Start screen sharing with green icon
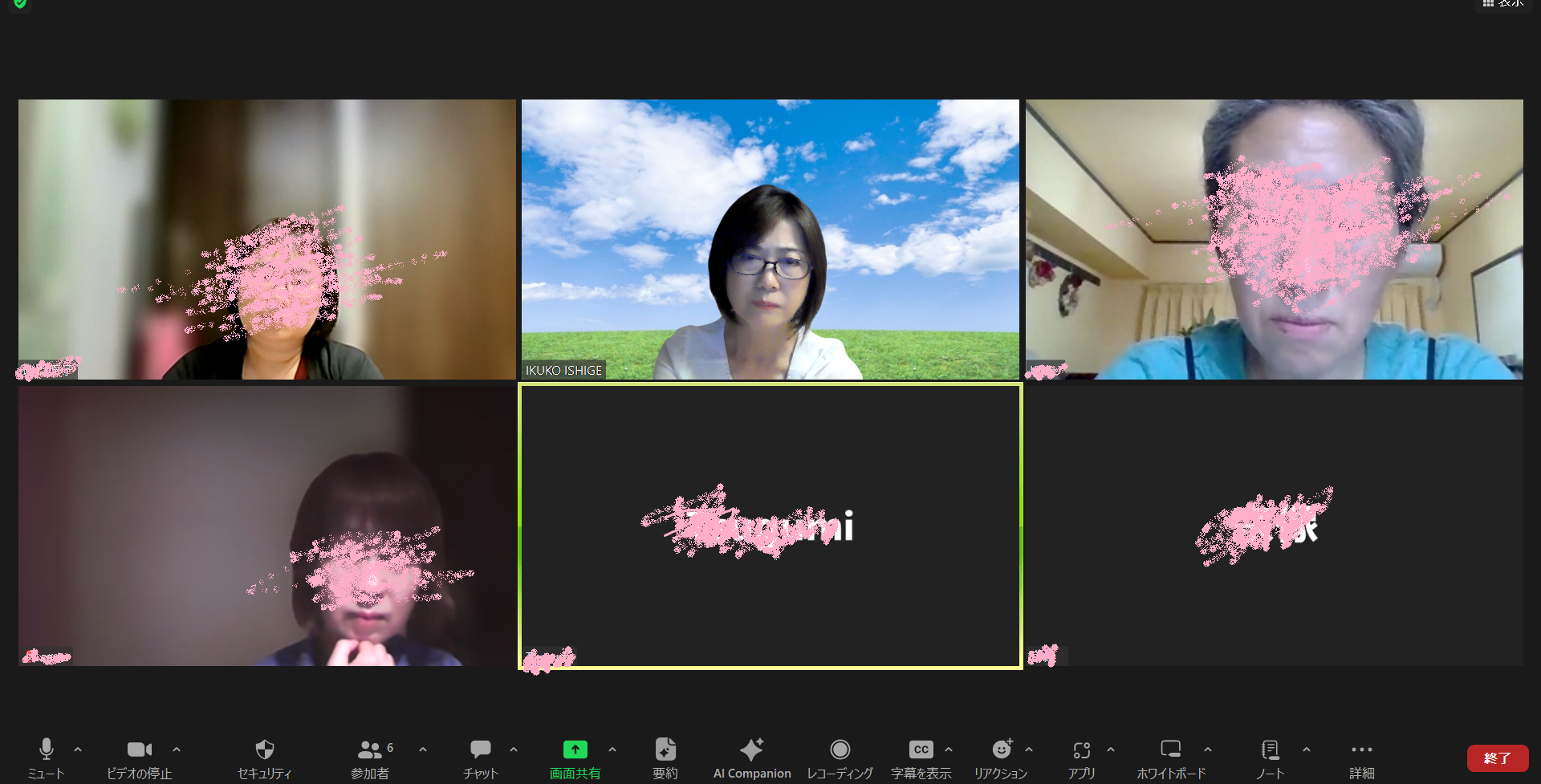 coord(575,750)
